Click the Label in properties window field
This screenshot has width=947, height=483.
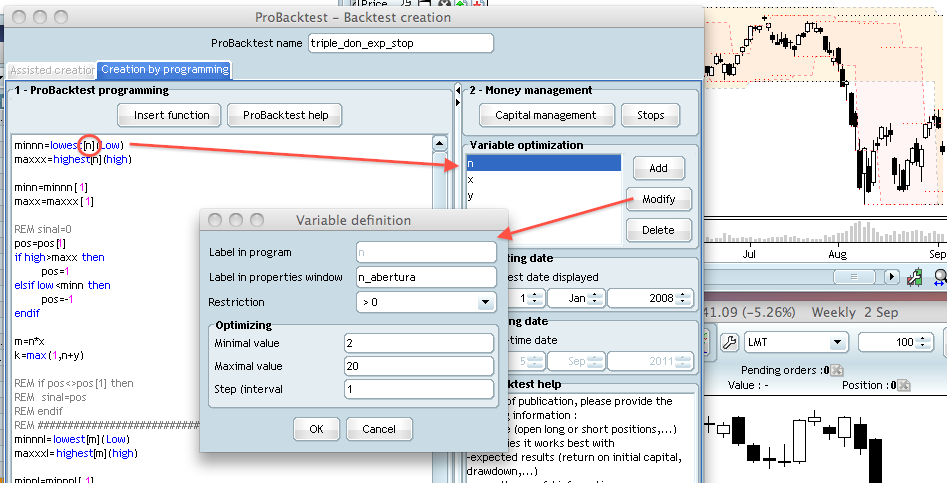tap(426, 277)
